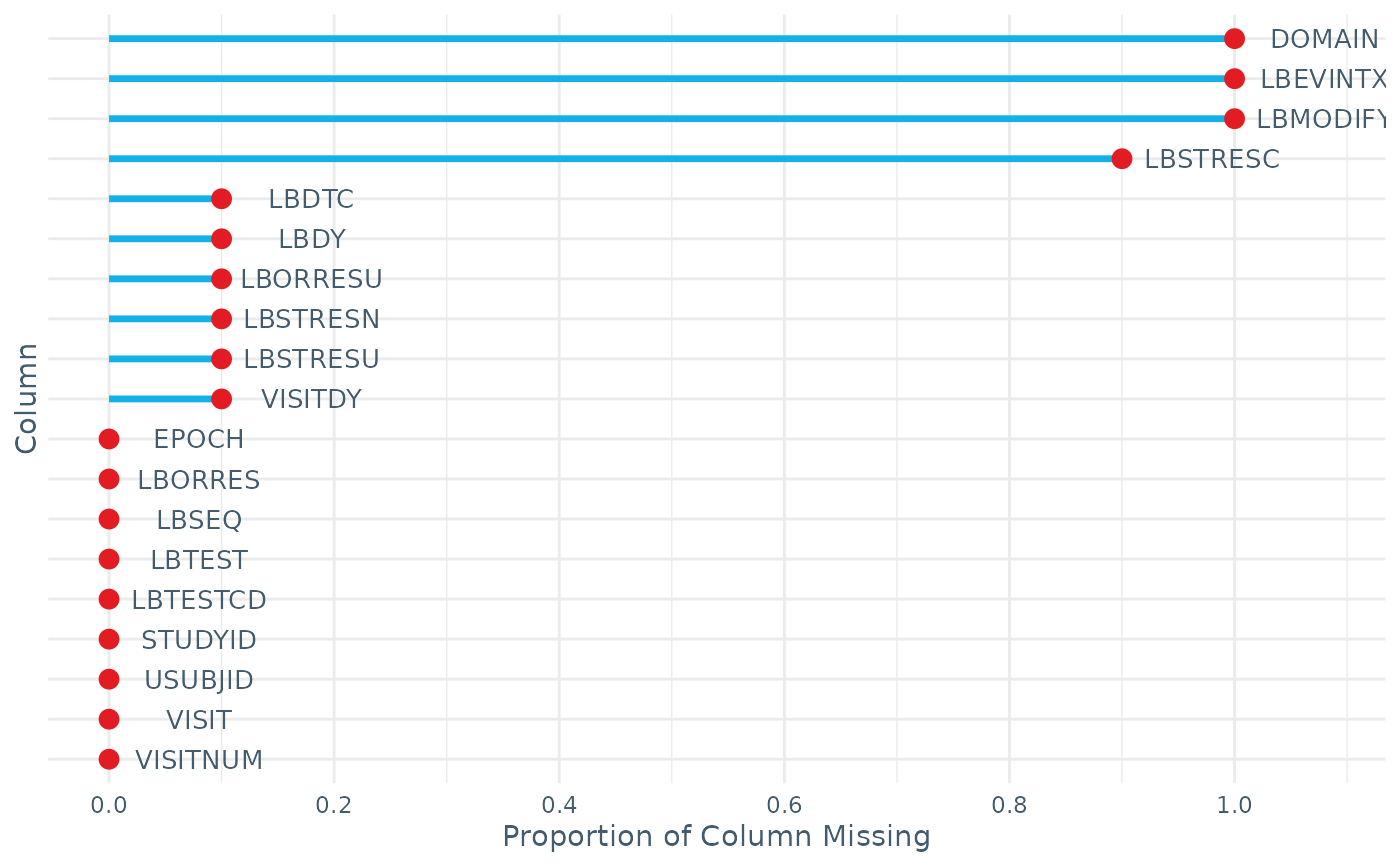
Task: Click the red dot for DOMAIN
Action: point(1234,39)
